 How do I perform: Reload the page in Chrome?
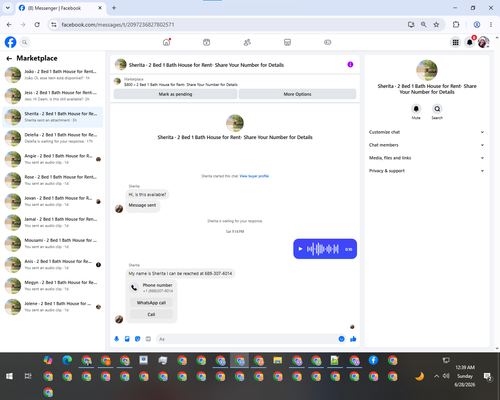click(37, 25)
